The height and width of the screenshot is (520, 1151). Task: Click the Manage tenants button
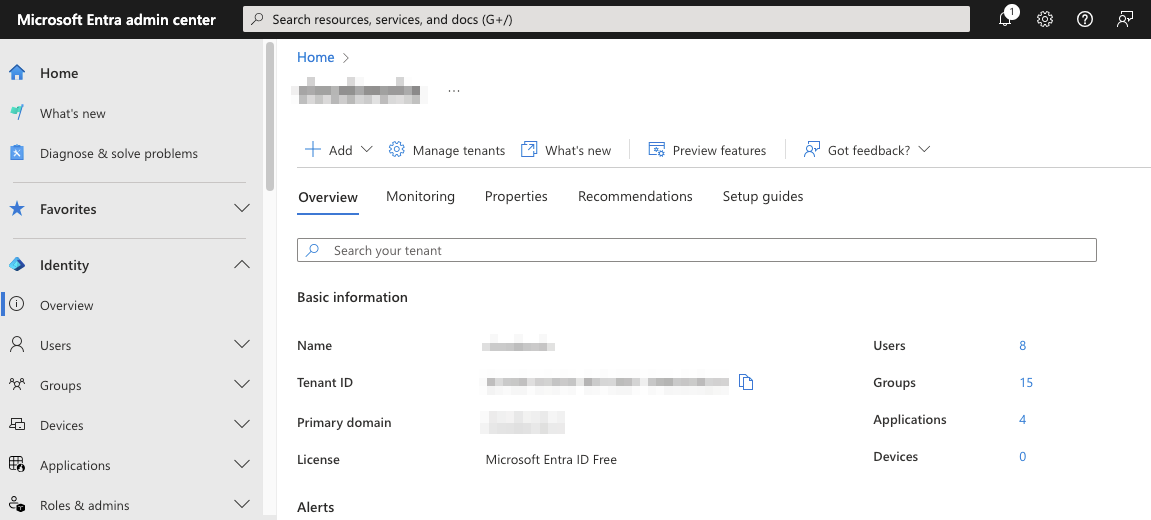pos(447,150)
